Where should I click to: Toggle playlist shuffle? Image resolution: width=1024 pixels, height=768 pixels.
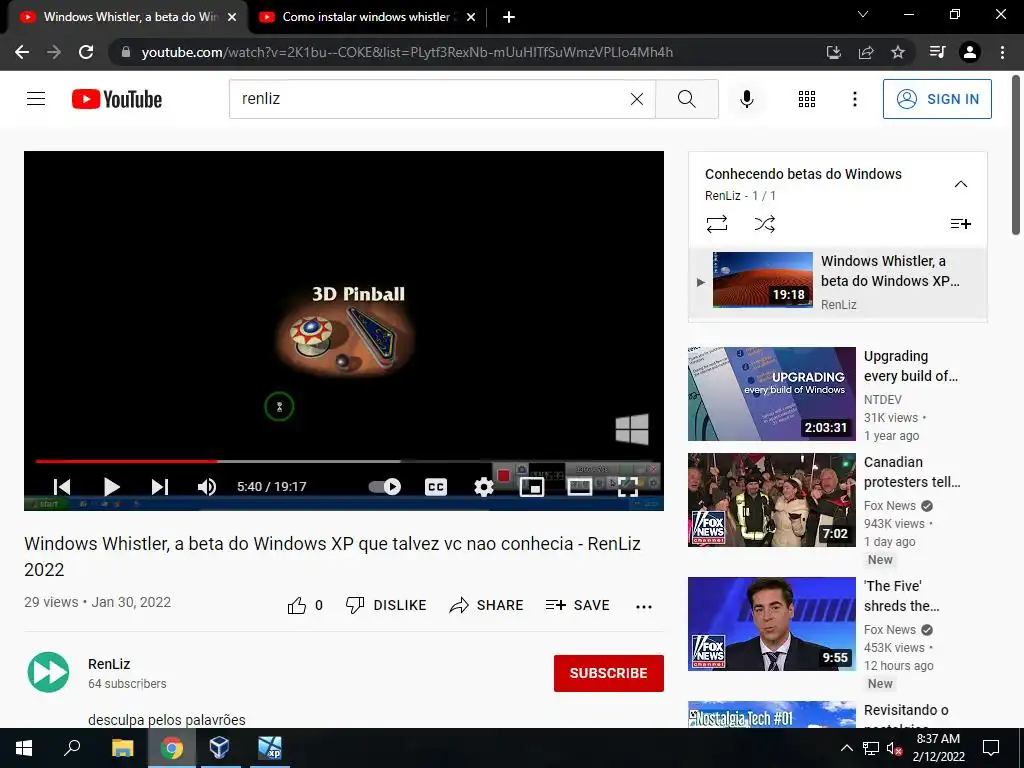(x=764, y=224)
